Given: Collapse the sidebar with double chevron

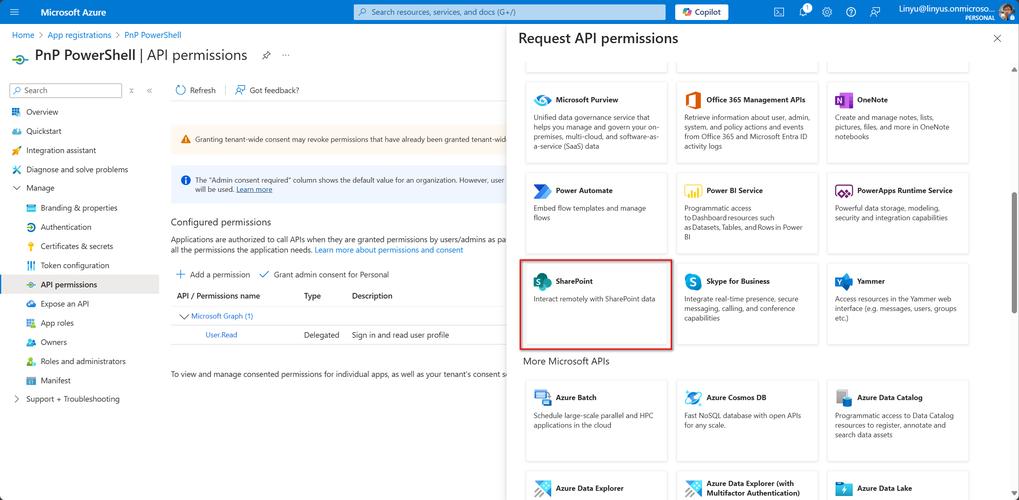Looking at the screenshot, I should coord(149,90).
